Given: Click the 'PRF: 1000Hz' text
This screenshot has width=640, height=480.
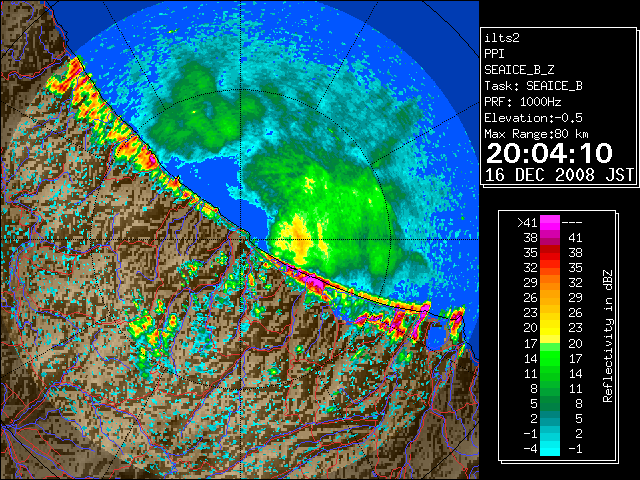Looking at the screenshot, I should (x=523, y=102).
